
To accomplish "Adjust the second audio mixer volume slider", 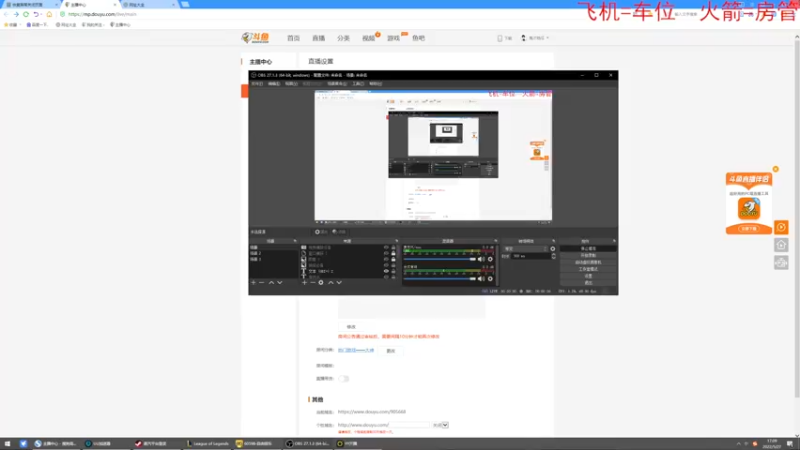I will tap(439, 279).
